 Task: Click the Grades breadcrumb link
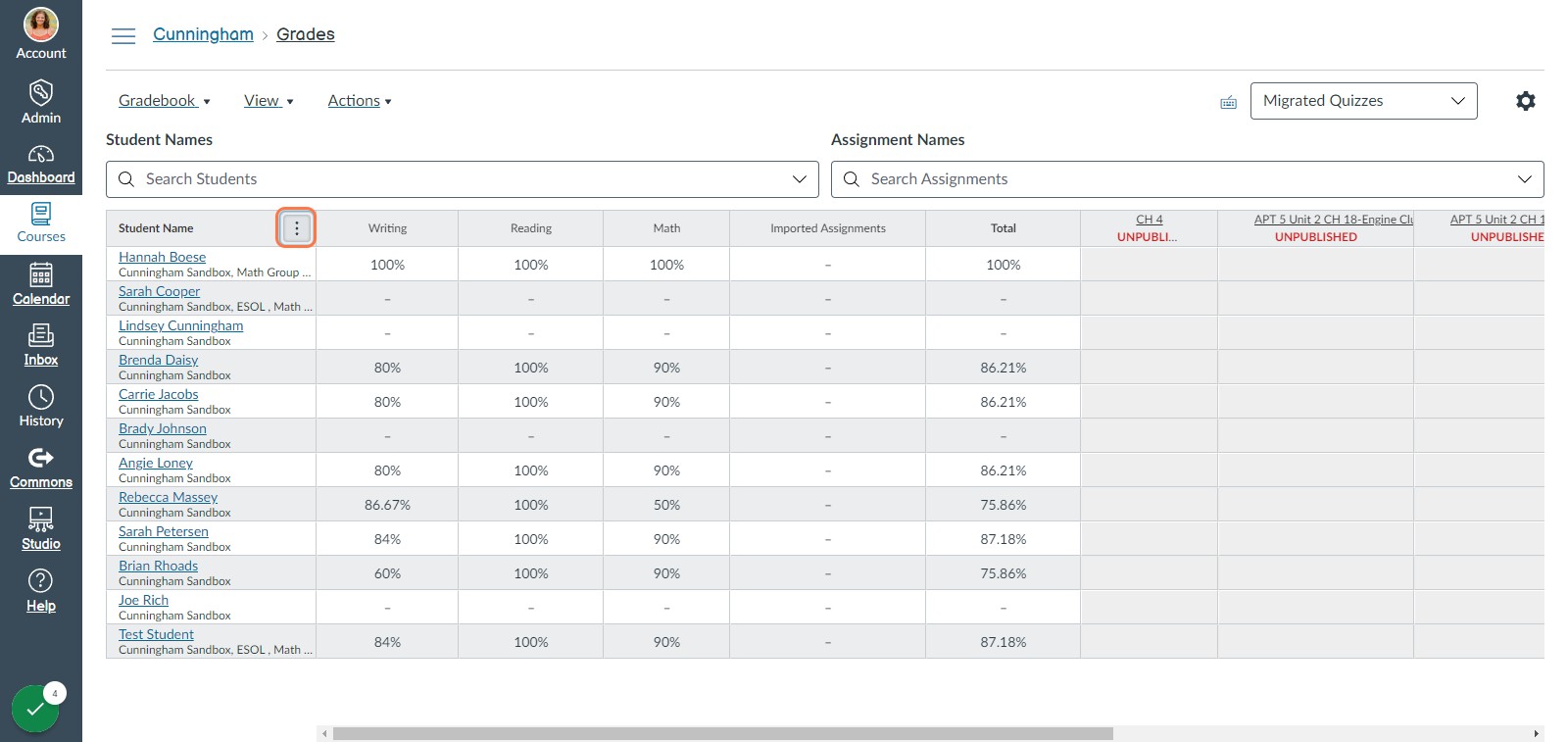pyautogui.click(x=306, y=34)
